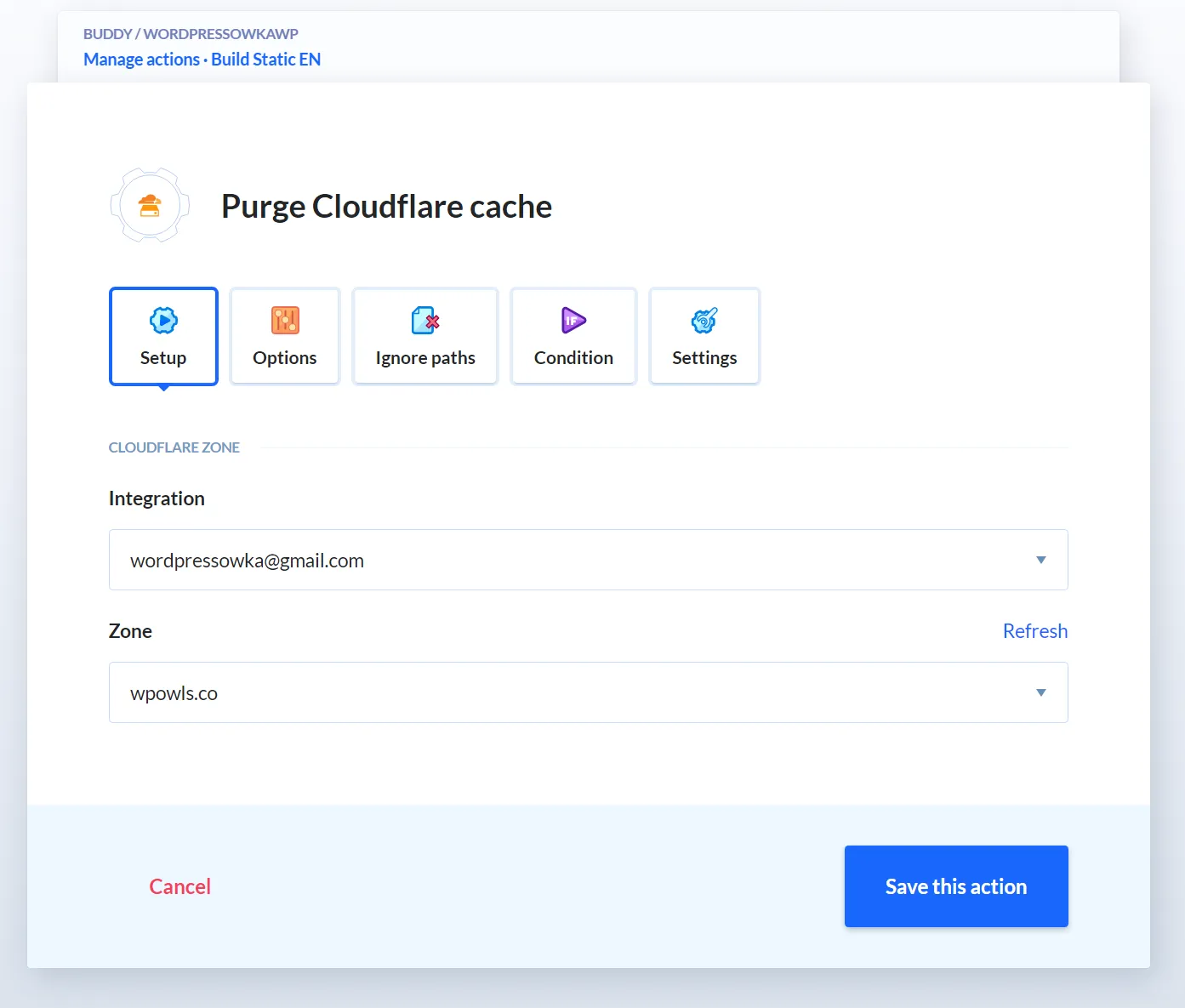
Task: Expand the Zone dropdown arrow
Action: pyautogui.click(x=1040, y=692)
